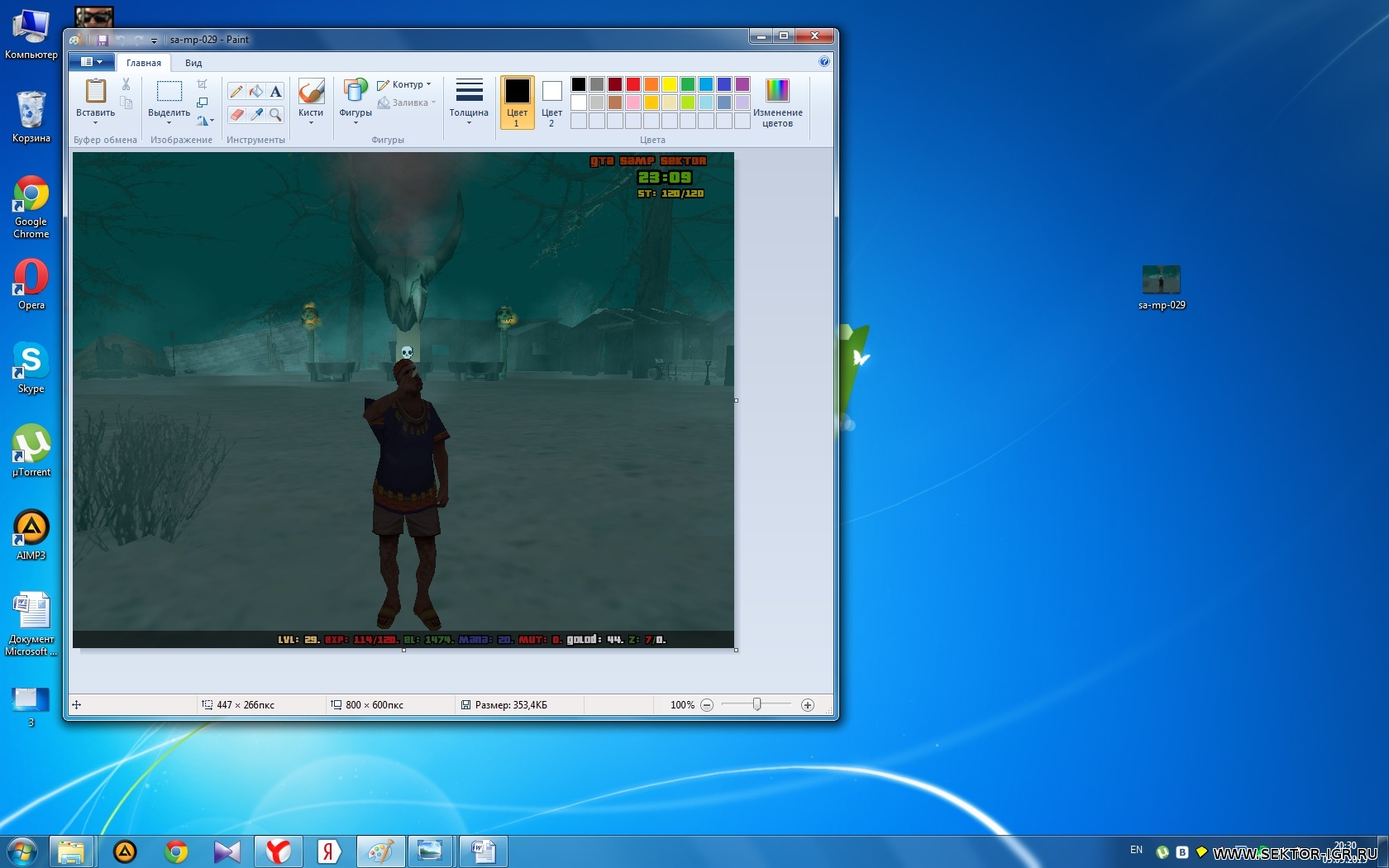Select the Text tool with letter A
Viewport: 1389px width, 868px height.
[x=276, y=92]
